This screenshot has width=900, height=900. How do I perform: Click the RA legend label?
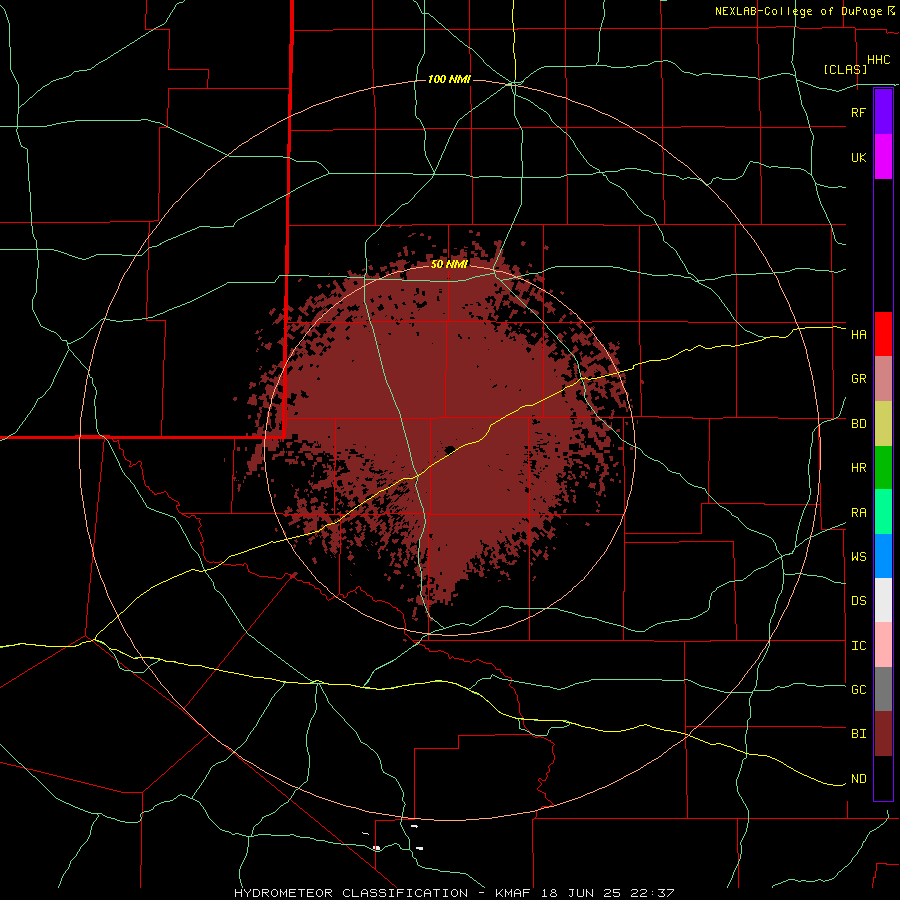click(x=858, y=513)
